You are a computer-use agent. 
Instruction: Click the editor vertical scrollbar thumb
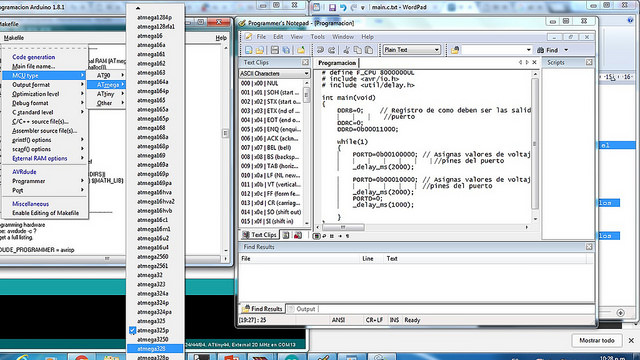535,144
